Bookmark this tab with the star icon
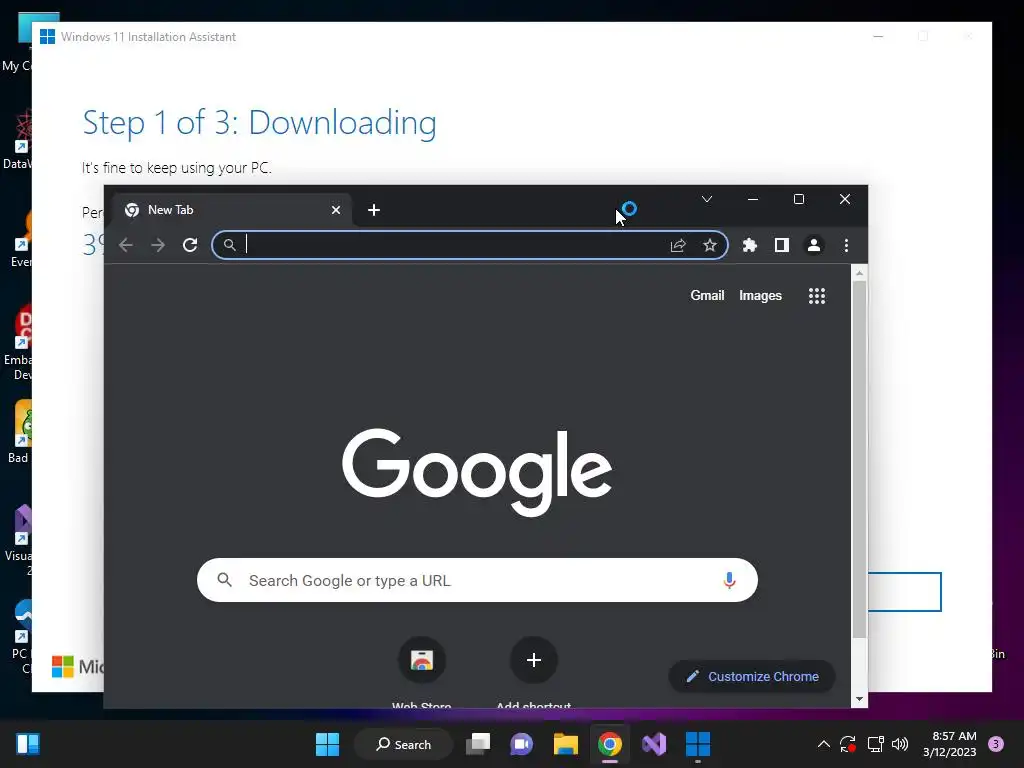The width and height of the screenshot is (1024, 768). (710, 245)
